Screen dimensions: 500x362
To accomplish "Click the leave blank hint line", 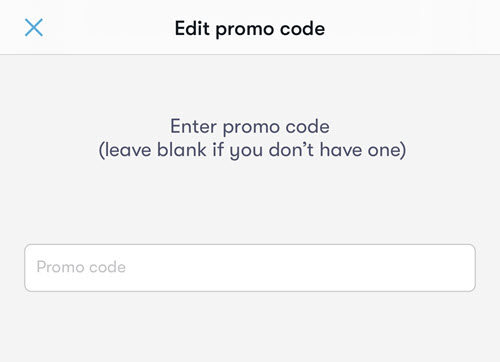I will click(x=252, y=150).
